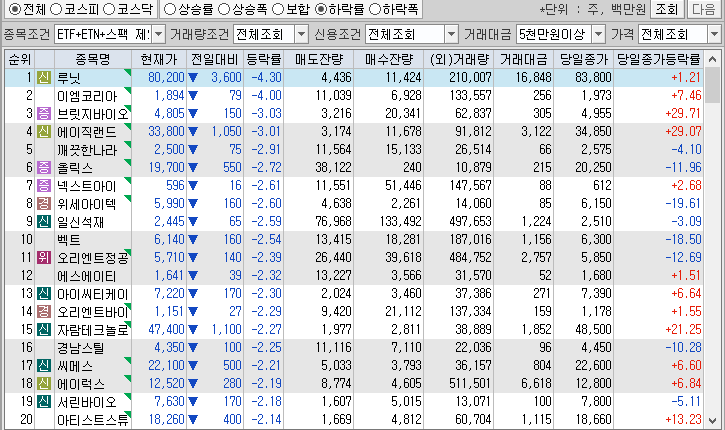This screenshot has height=430, width=725.
Task: Click the down arrow in 루닛 row
Action: point(193,78)
